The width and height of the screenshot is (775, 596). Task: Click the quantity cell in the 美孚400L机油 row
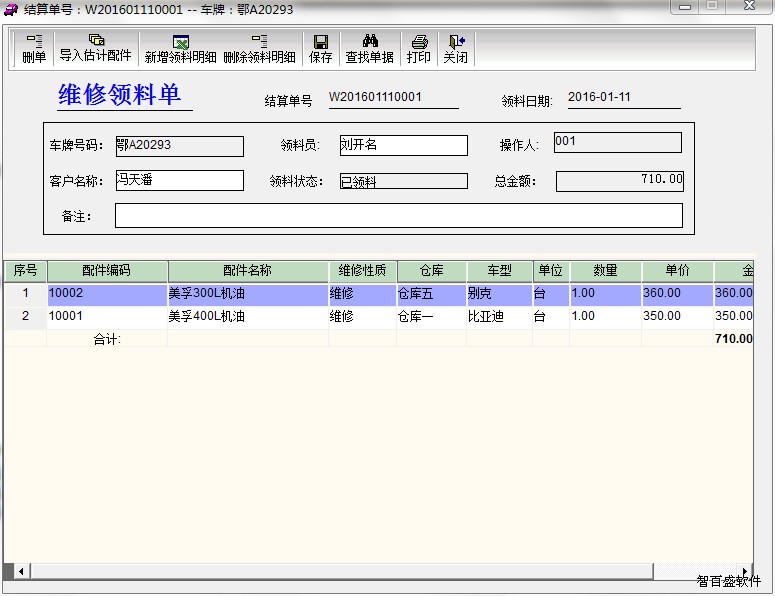coord(606,316)
